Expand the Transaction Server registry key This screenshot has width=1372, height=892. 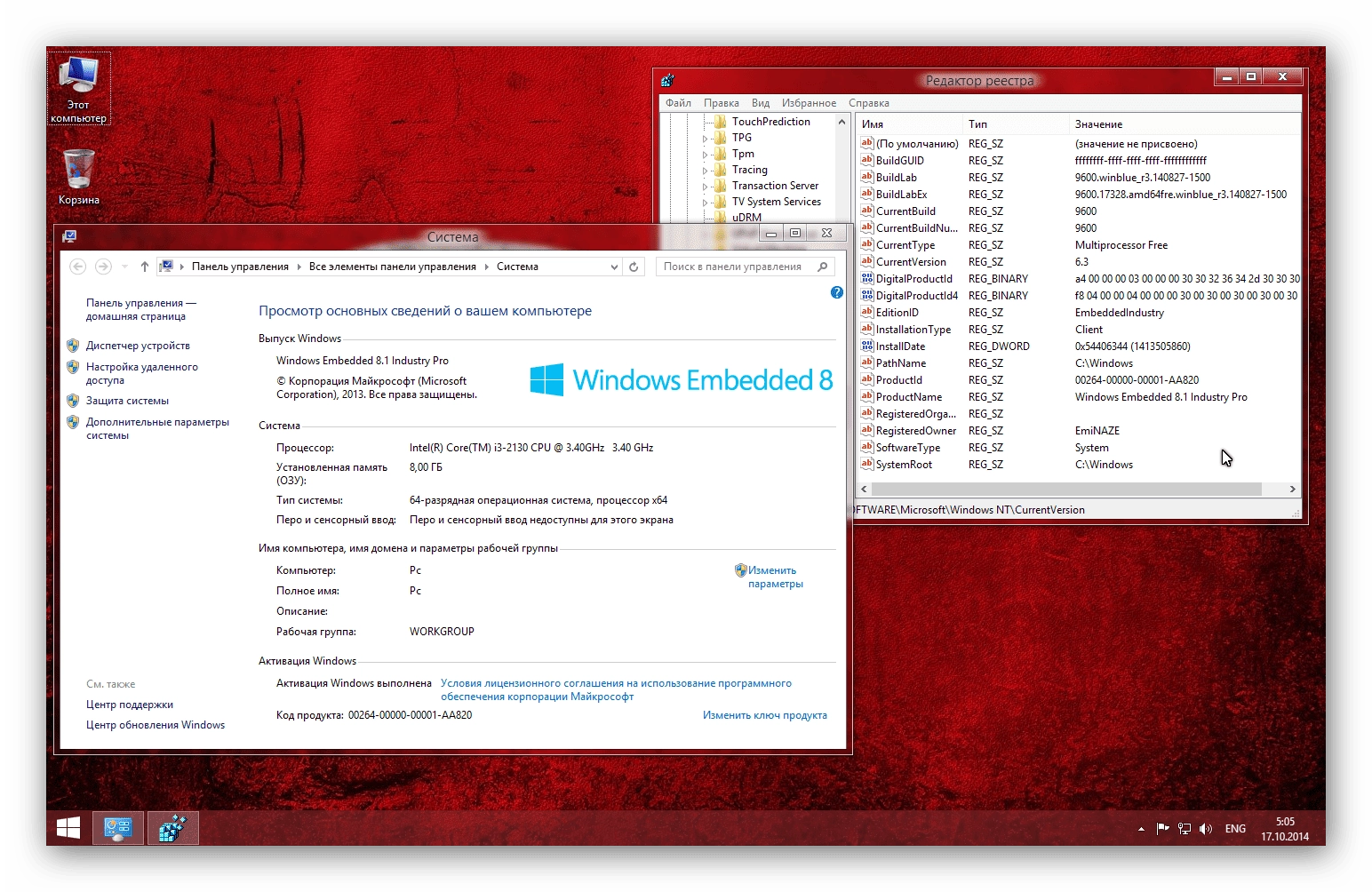pos(706,187)
